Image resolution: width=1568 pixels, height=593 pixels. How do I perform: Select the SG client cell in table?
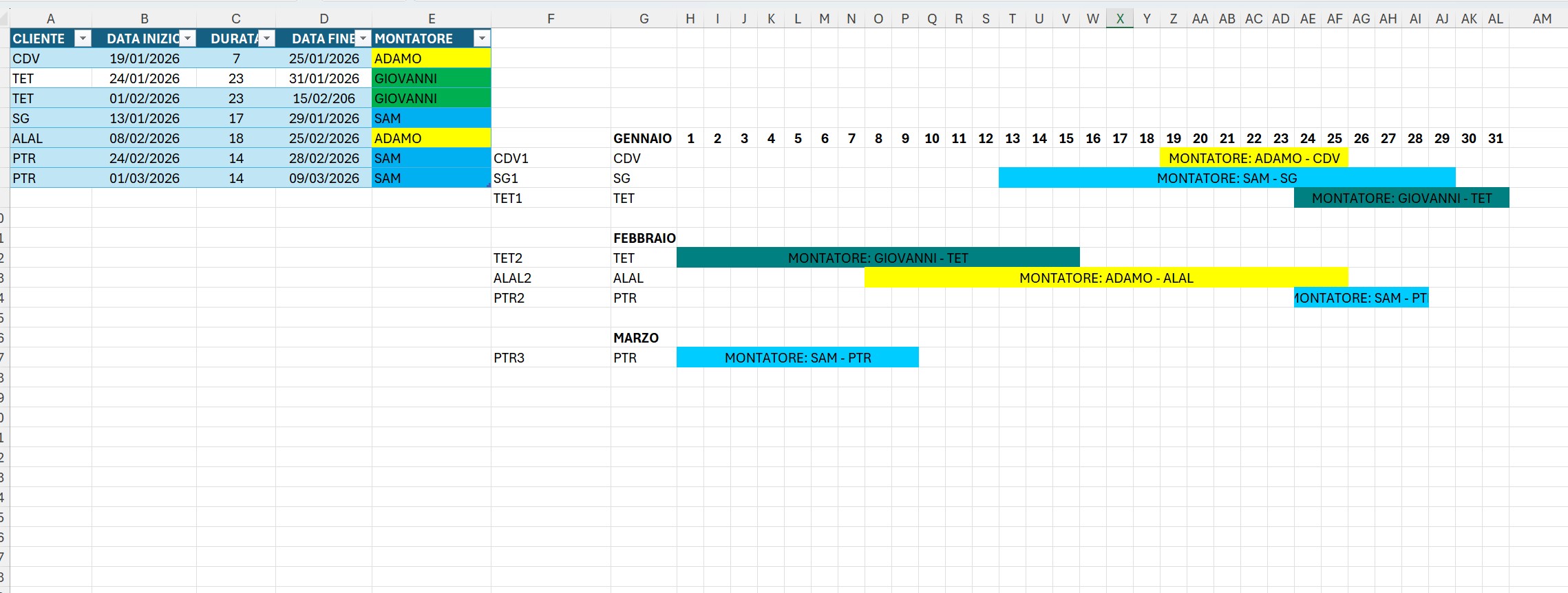51,118
